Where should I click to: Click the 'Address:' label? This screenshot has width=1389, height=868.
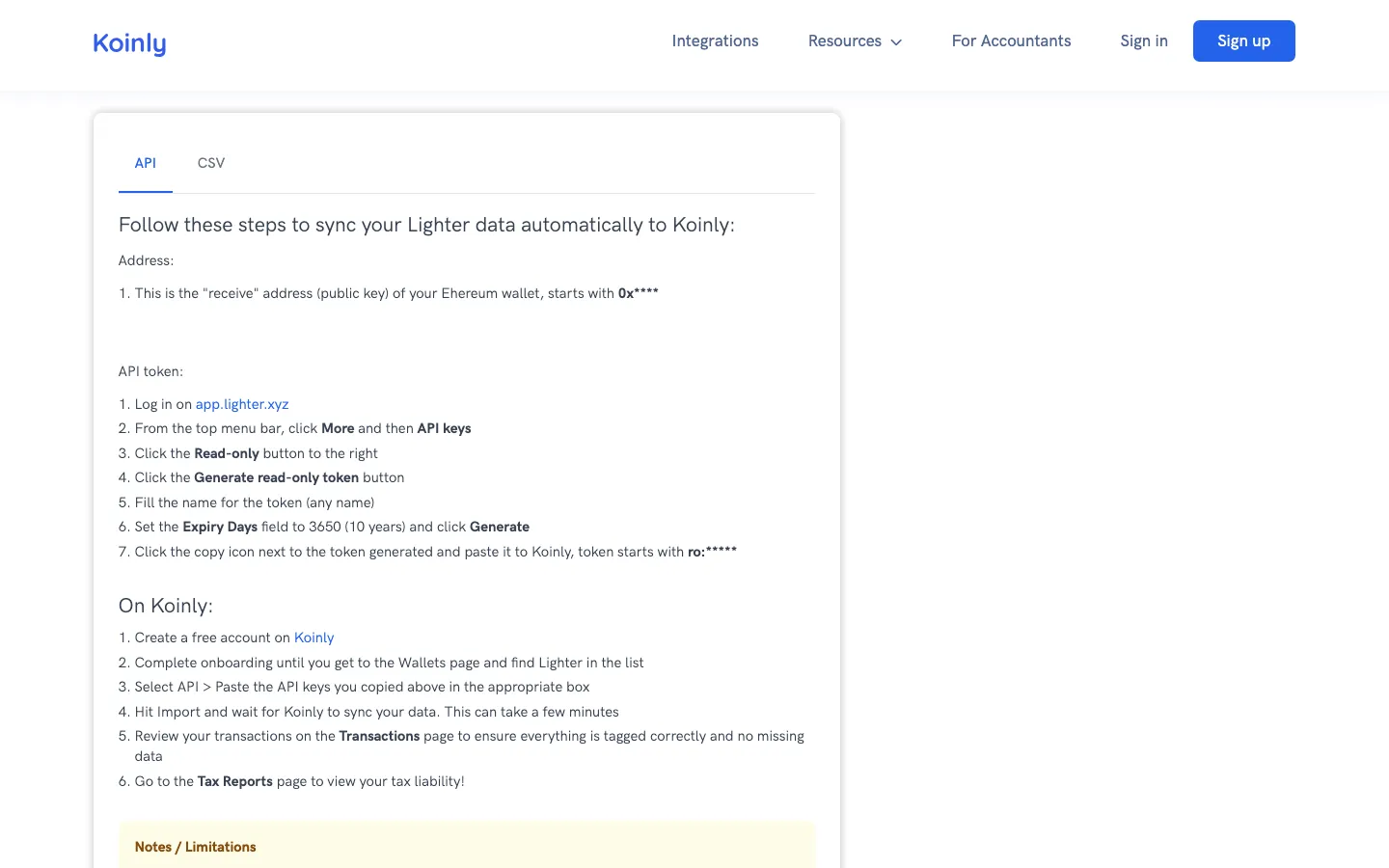(147, 260)
